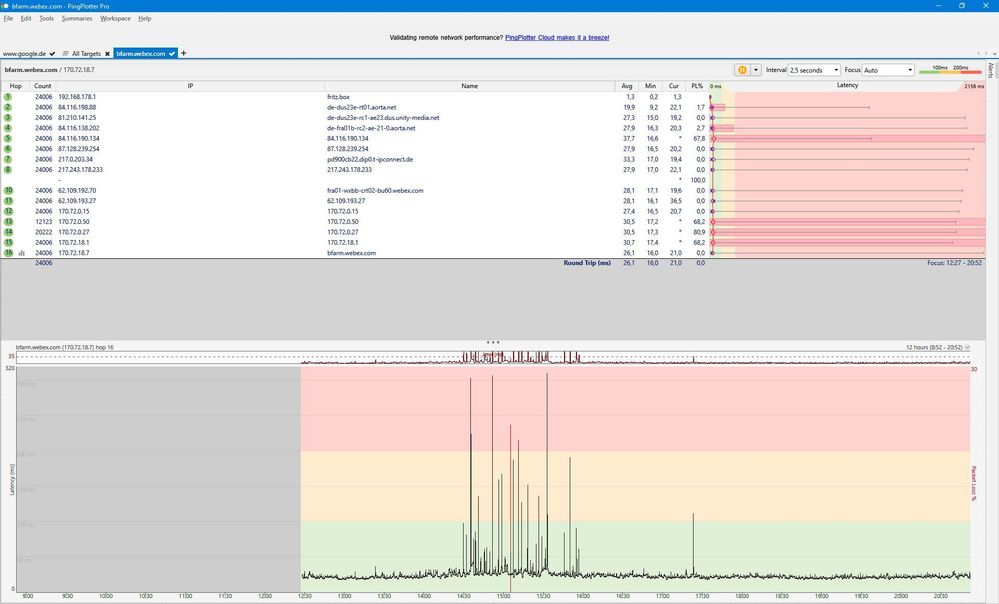
Task: Pause the trace with the orange button
Action: pos(742,70)
